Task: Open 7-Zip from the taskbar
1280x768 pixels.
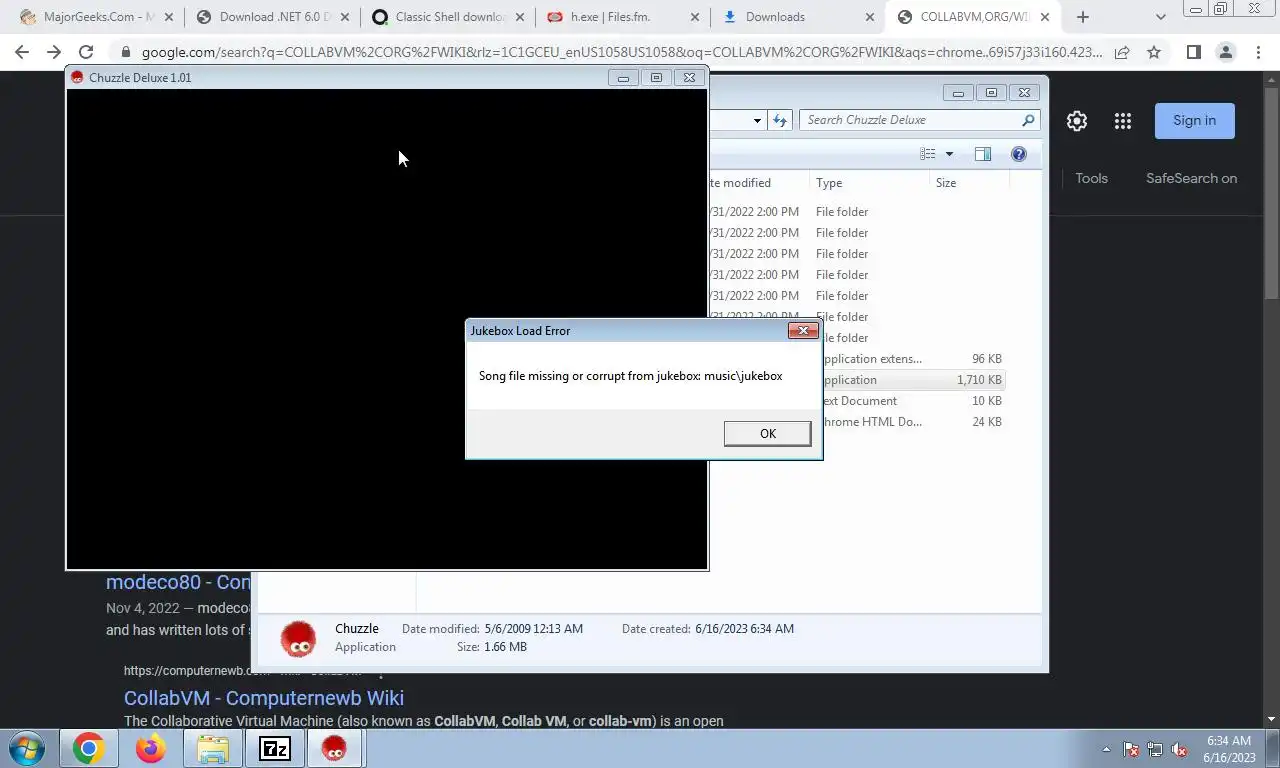Action: coord(275,748)
